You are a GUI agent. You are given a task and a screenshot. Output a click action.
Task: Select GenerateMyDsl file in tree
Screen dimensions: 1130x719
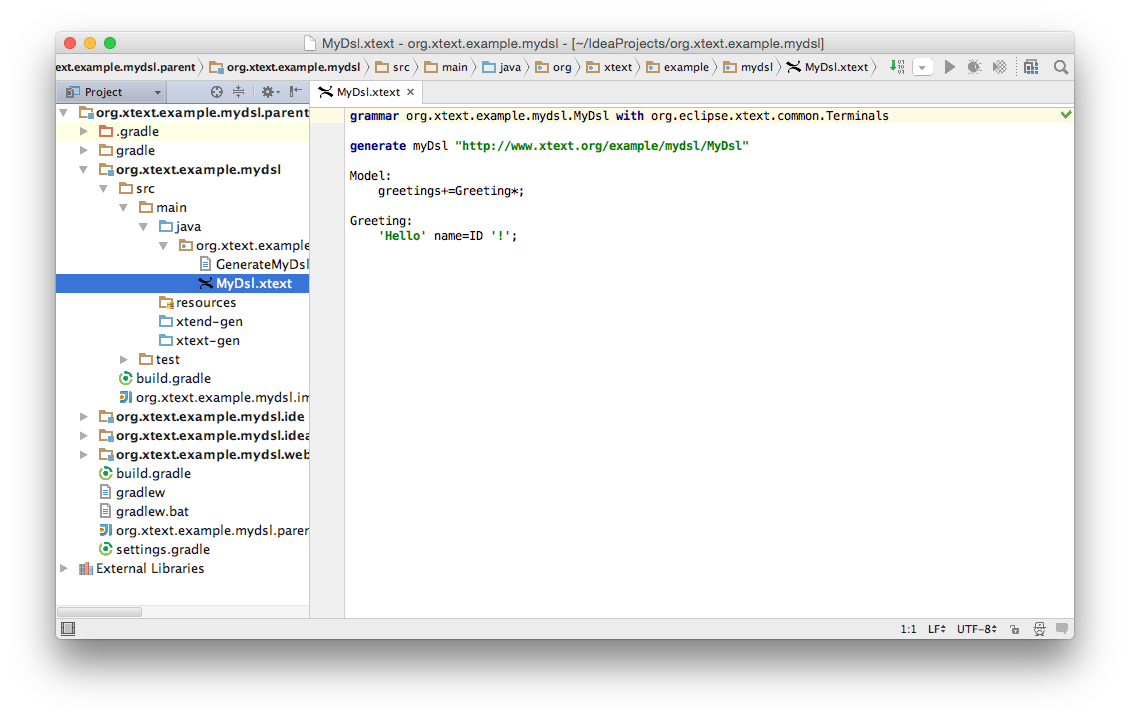pyautogui.click(x=254, y=264)
